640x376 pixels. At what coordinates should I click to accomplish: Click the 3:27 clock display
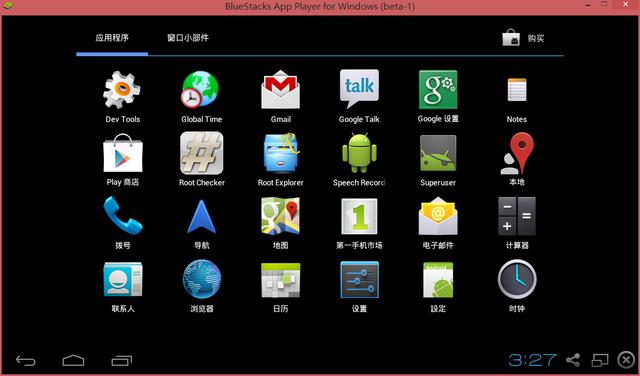point(532,360)
